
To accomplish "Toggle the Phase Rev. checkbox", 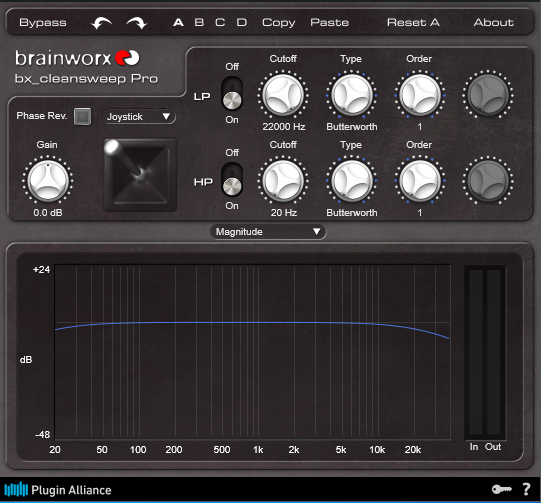I will [82, 116].
